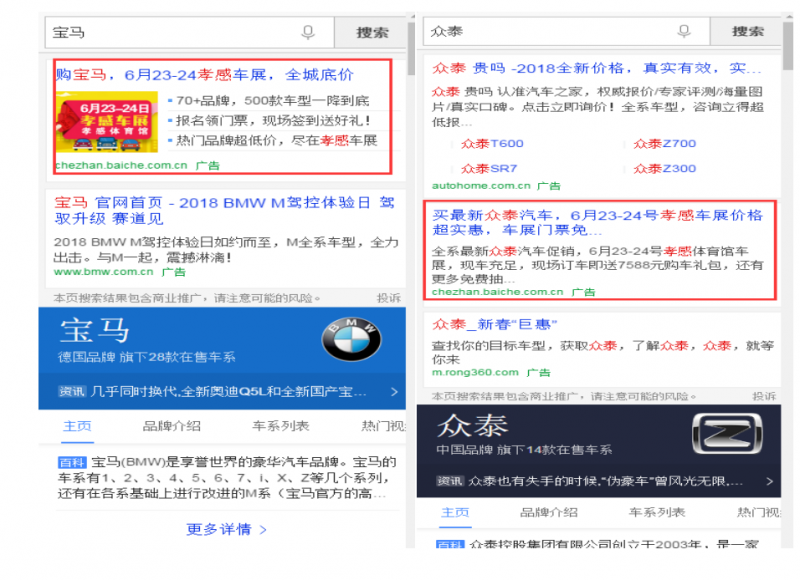This screenshot has width=800, height=580.
Task: Open the 众泰_新春"巨惠" result title
Action: 494,324
